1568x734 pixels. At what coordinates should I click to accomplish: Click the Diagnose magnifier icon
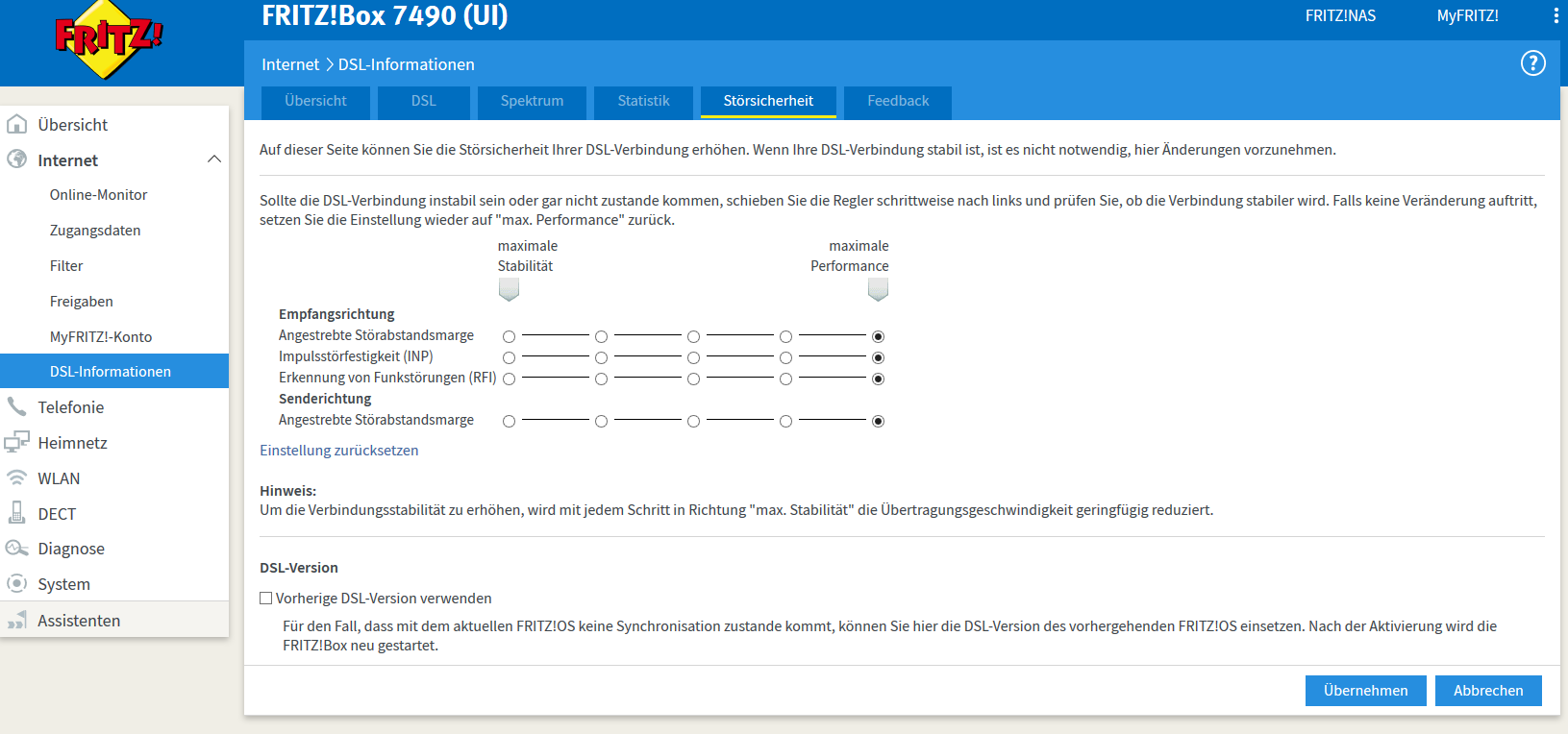pos(16,549)
